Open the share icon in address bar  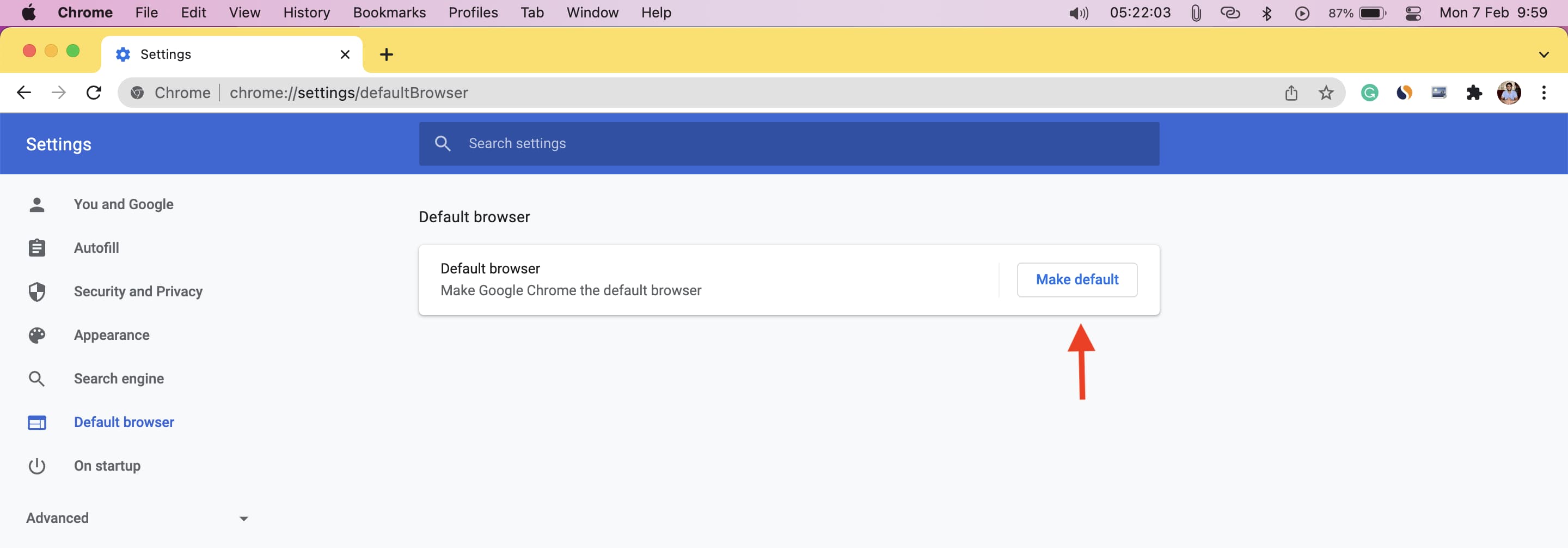click(1291, 93)
